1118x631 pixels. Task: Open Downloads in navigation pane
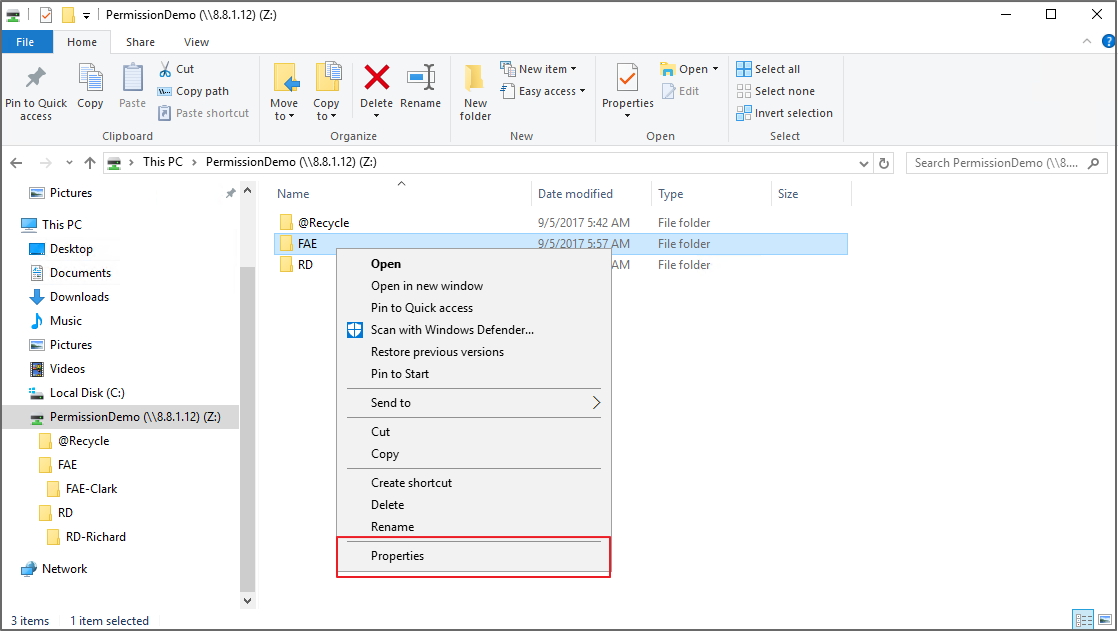point(79,297)
